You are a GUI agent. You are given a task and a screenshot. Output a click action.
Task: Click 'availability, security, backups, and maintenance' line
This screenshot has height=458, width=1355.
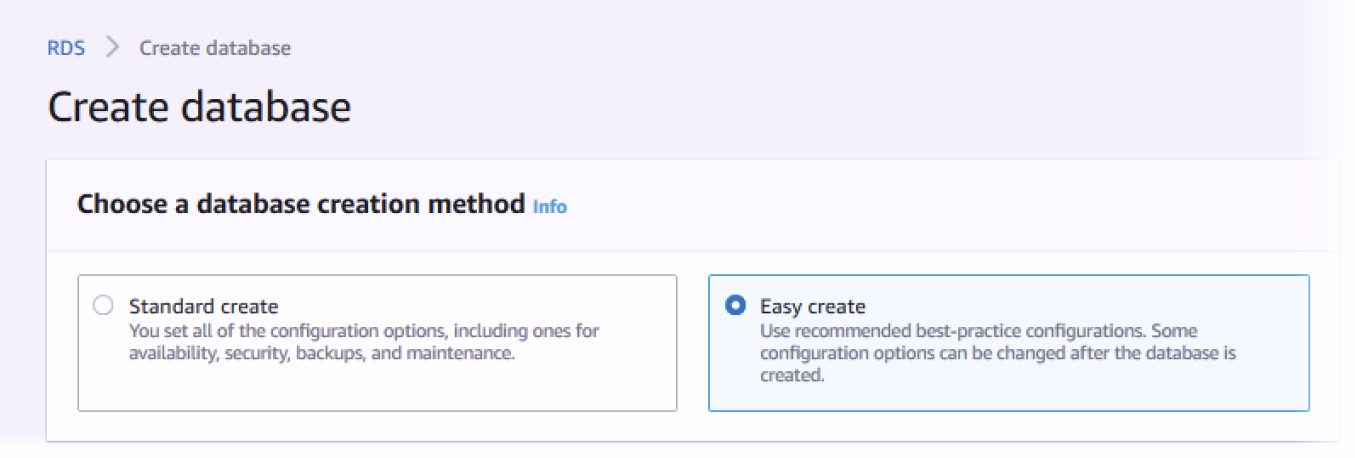click(321, 354)
